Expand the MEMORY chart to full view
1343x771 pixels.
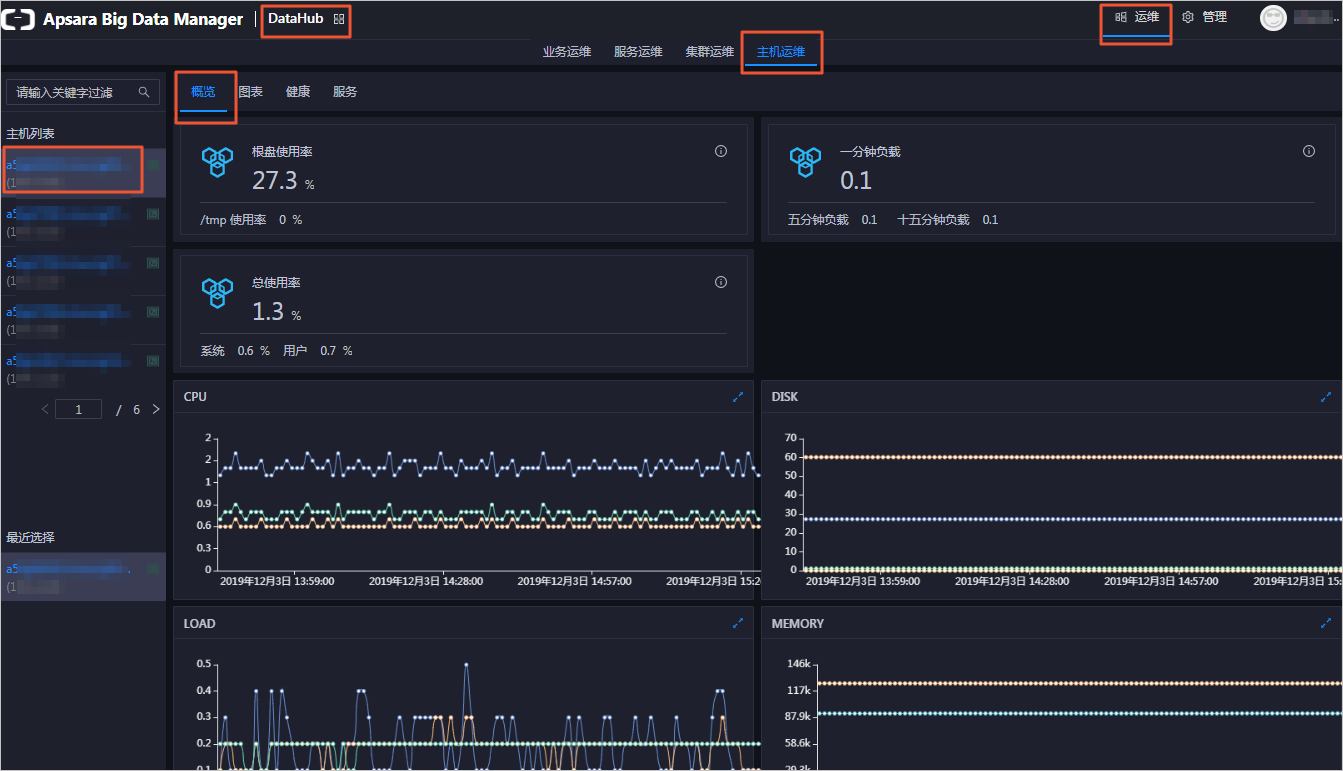click(x=1326, y=623)
